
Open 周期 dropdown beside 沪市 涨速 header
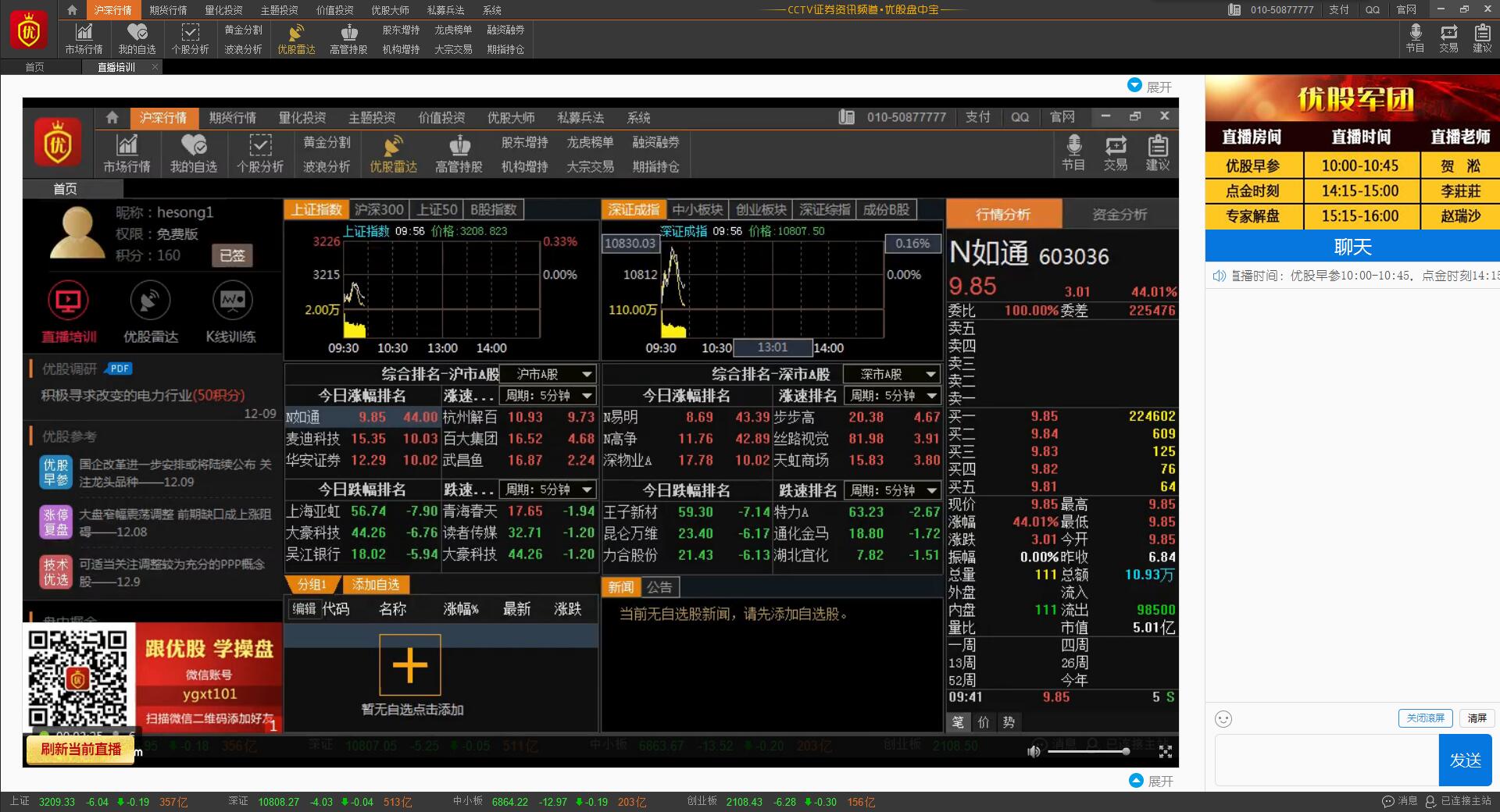548,396
